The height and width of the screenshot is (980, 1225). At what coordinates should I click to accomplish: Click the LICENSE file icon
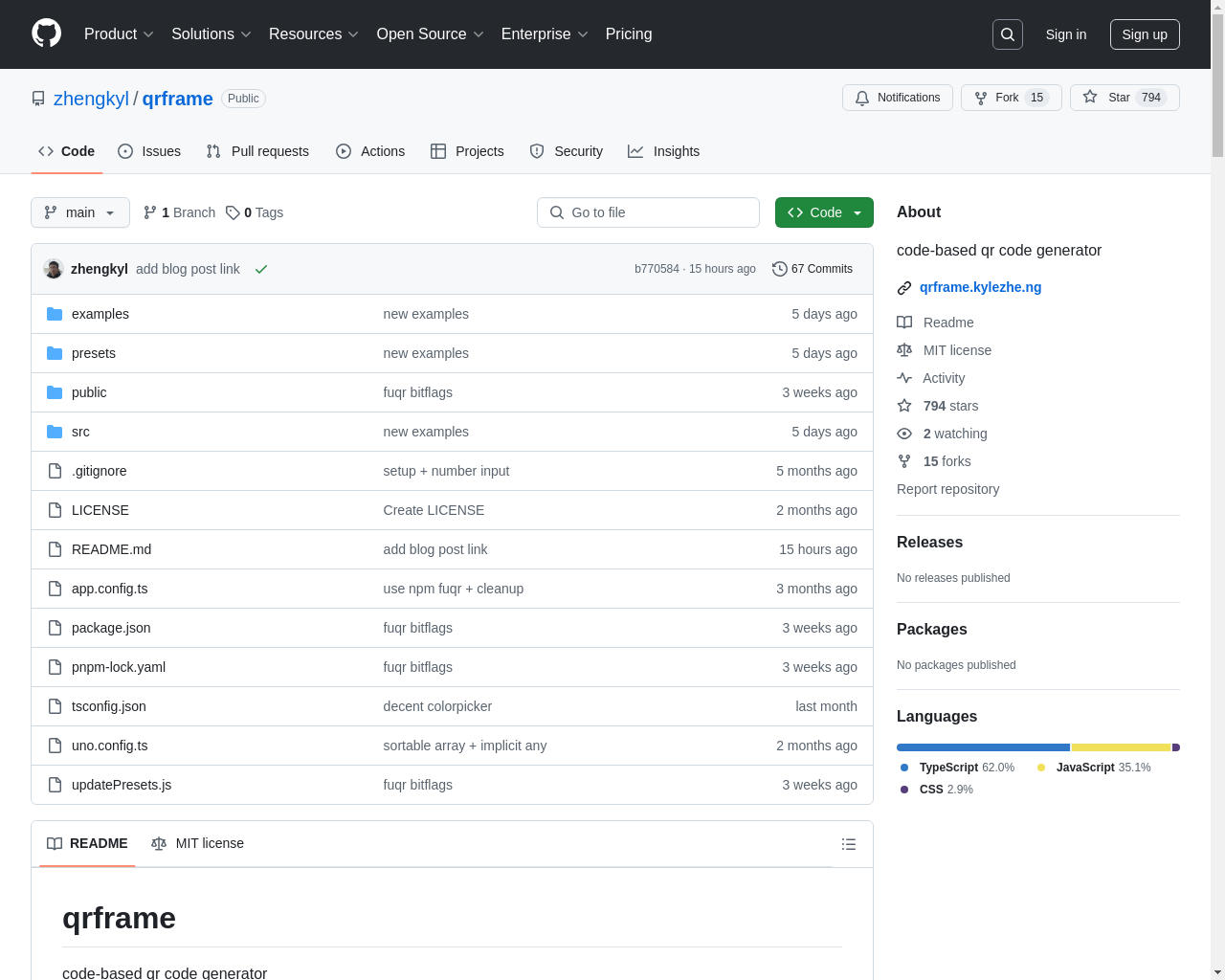pos(55,510)
